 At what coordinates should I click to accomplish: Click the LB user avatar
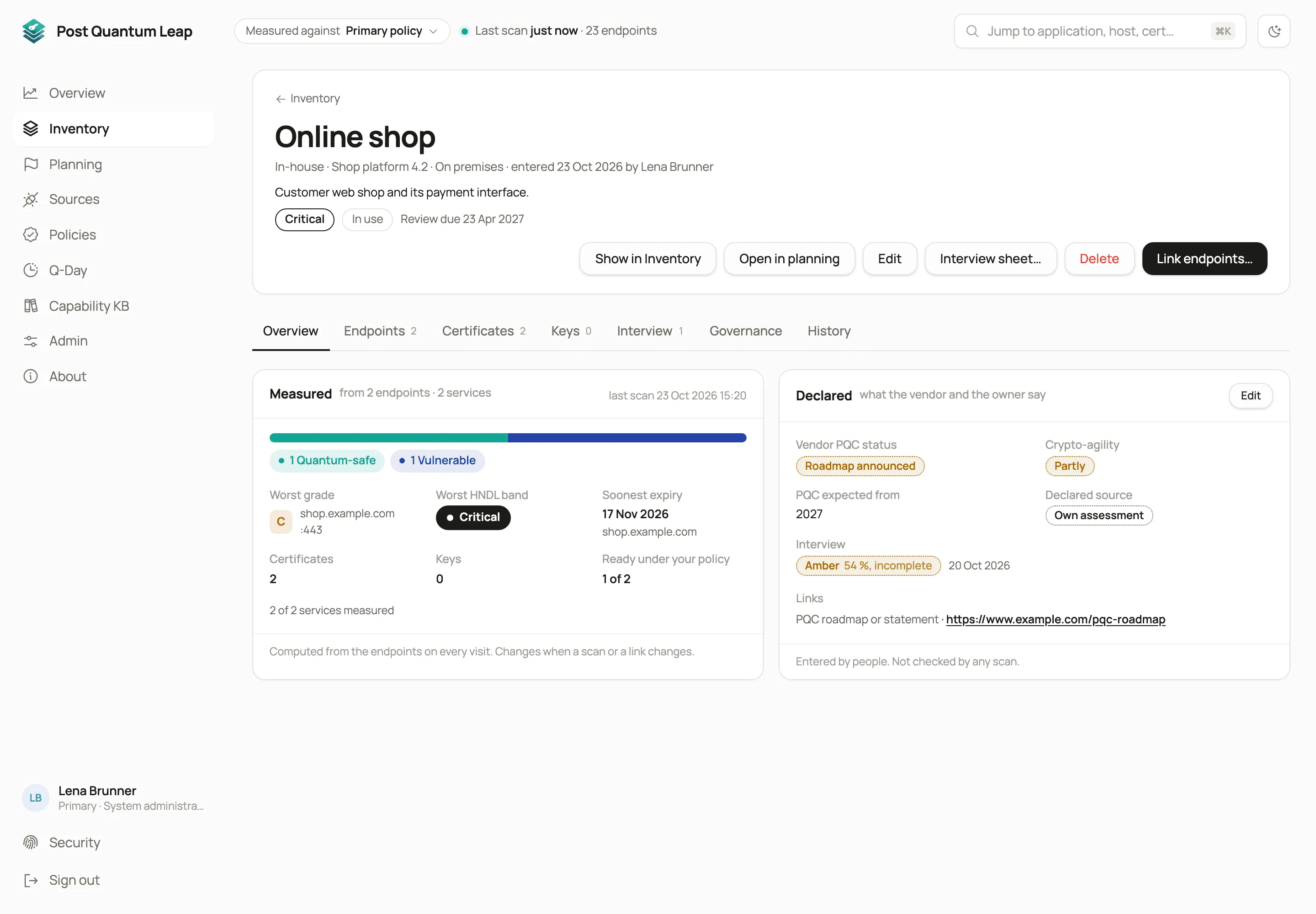(36, 798)
